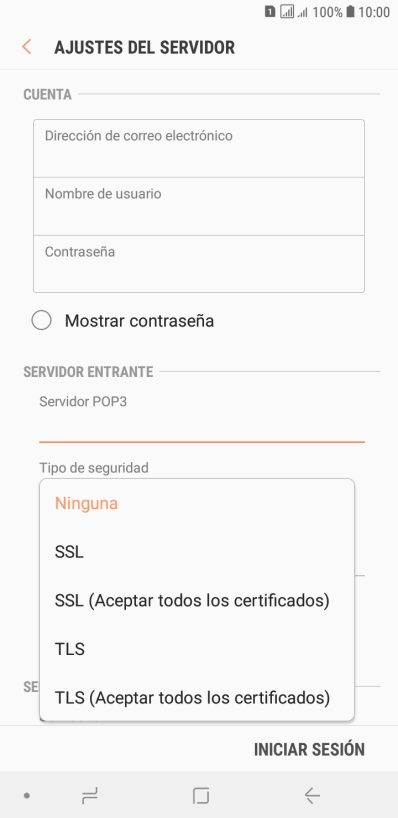
Task: Tap the signal strength icon in status bar
Action: tap(287, 11)
